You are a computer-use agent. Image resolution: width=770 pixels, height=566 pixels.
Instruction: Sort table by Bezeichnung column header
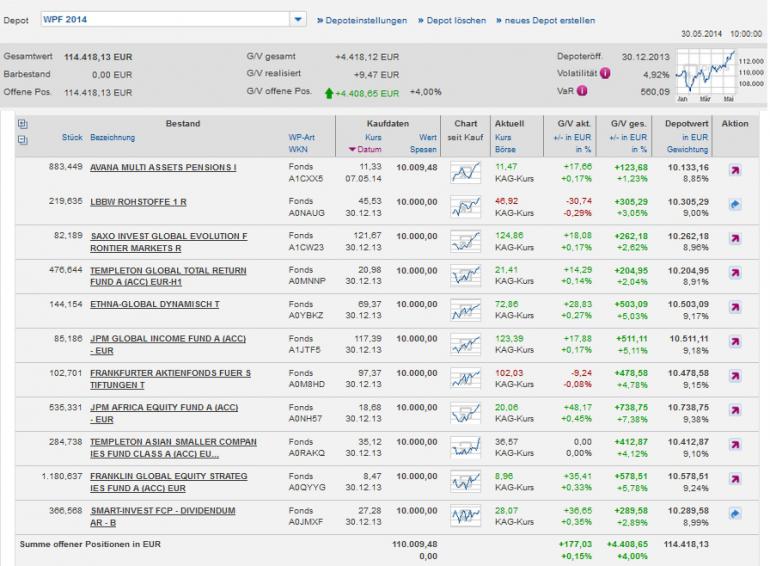[x=114, y=136]
